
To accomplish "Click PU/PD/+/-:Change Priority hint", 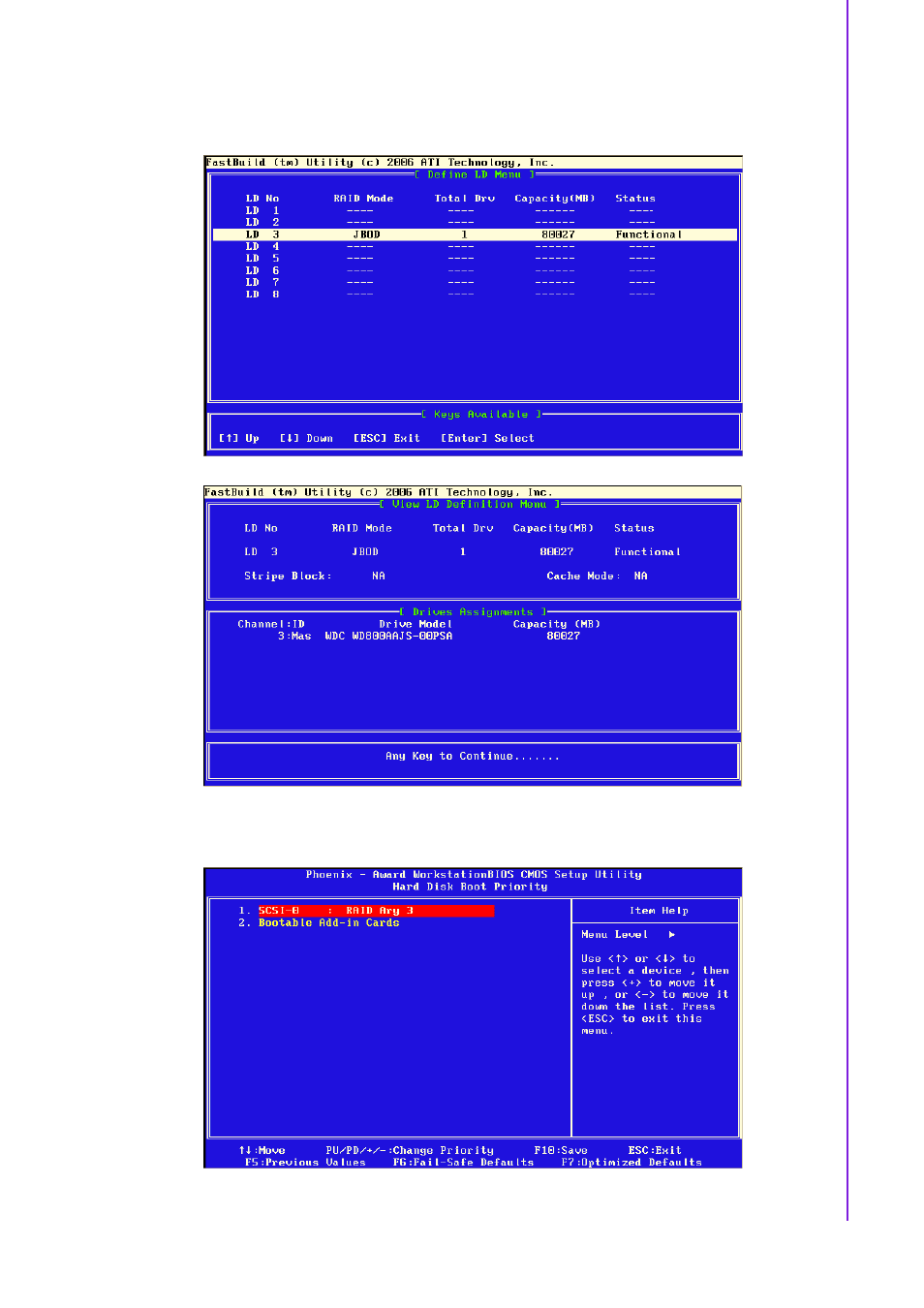I will coord(410,1151).
